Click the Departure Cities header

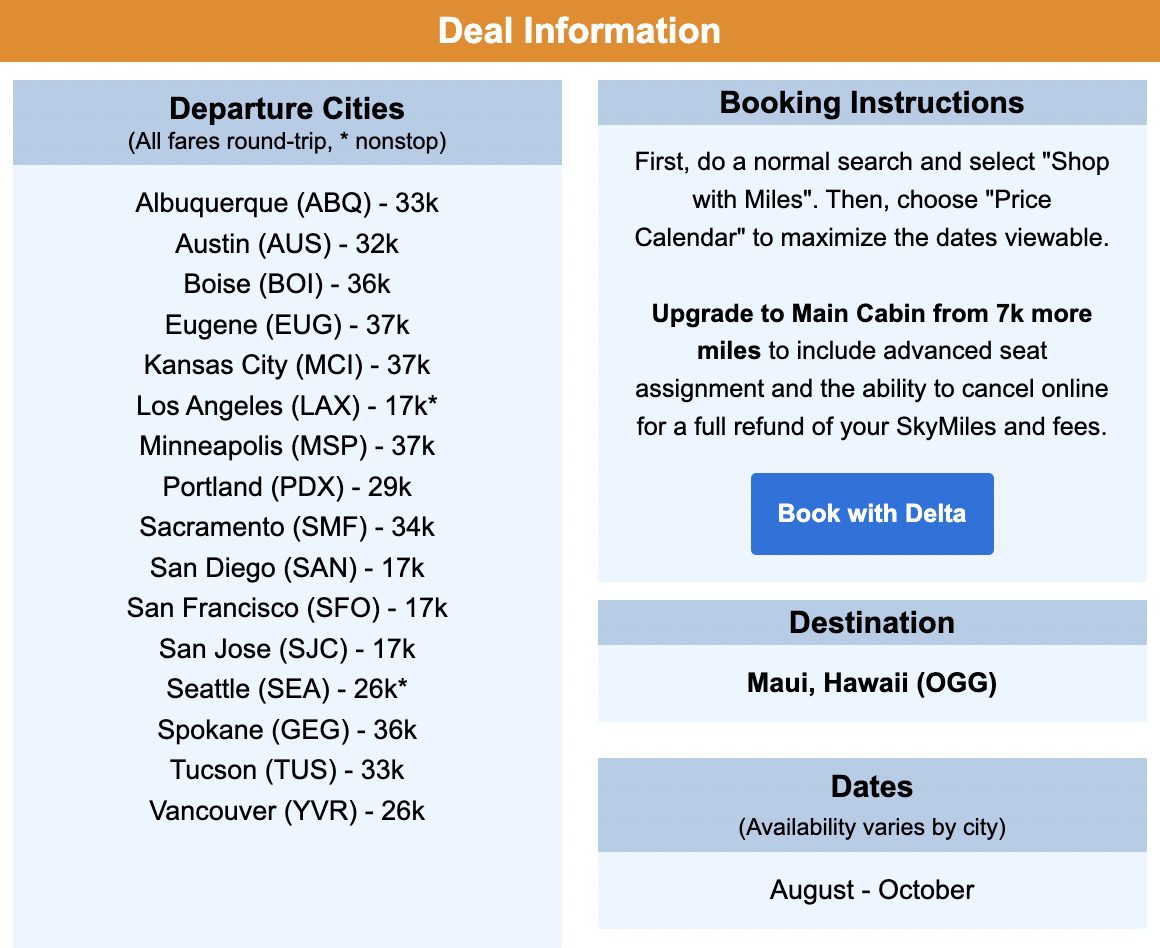point(287,109)
